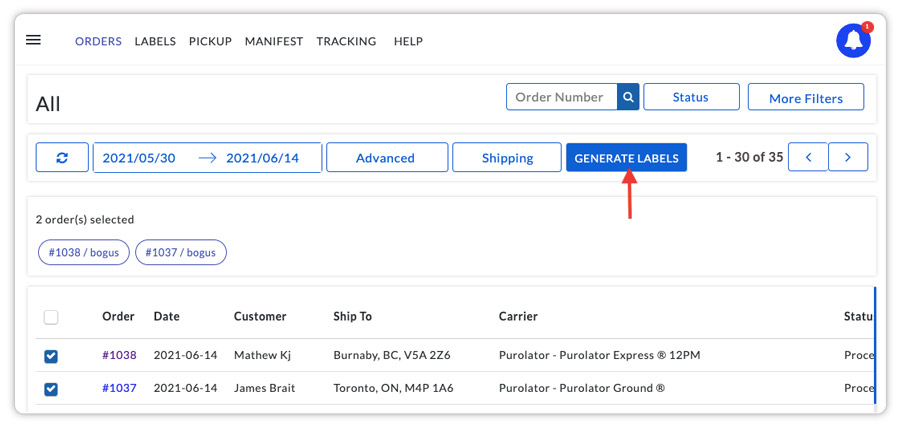The image size is (900, 426).
Task: Edit end date 2021/06/14
Action: tap(262, 158)
